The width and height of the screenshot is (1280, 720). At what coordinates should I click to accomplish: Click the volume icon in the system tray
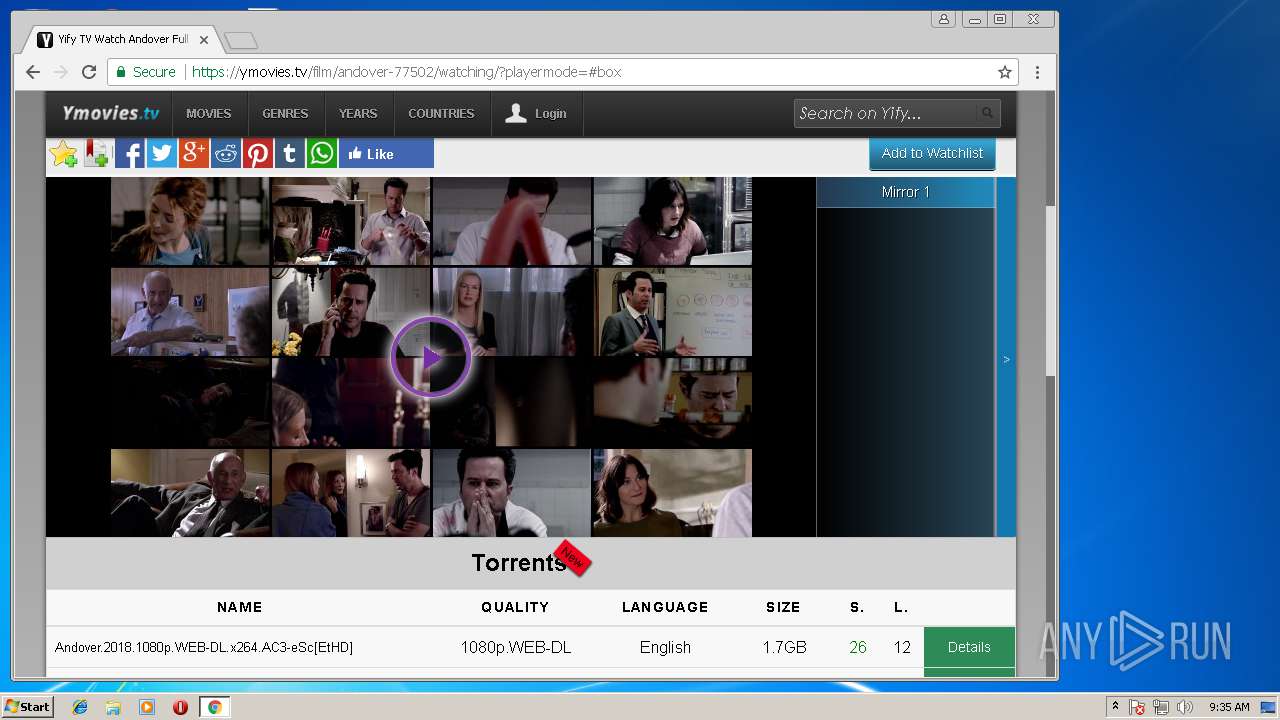coord(1185,707)
